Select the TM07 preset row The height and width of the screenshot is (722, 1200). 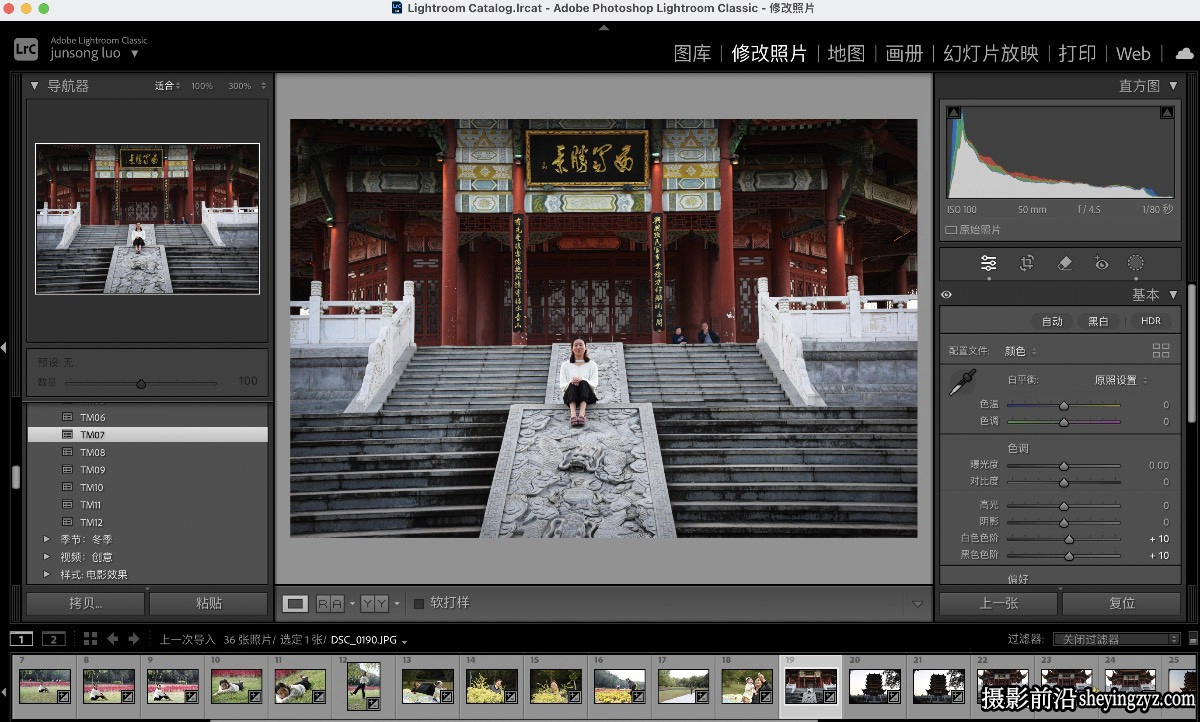[147, 435]
